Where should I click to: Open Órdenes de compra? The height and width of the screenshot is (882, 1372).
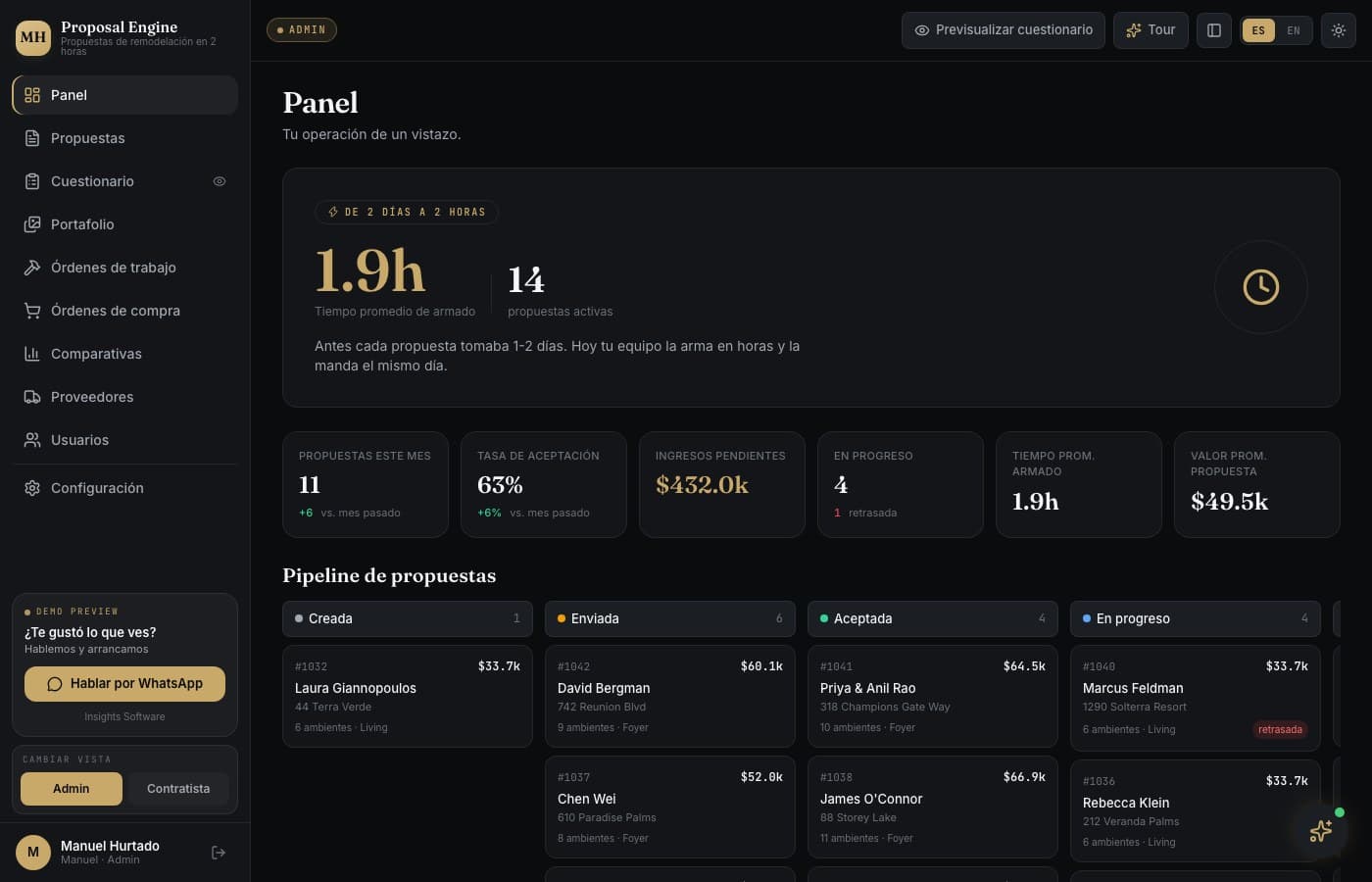(124, 311)
